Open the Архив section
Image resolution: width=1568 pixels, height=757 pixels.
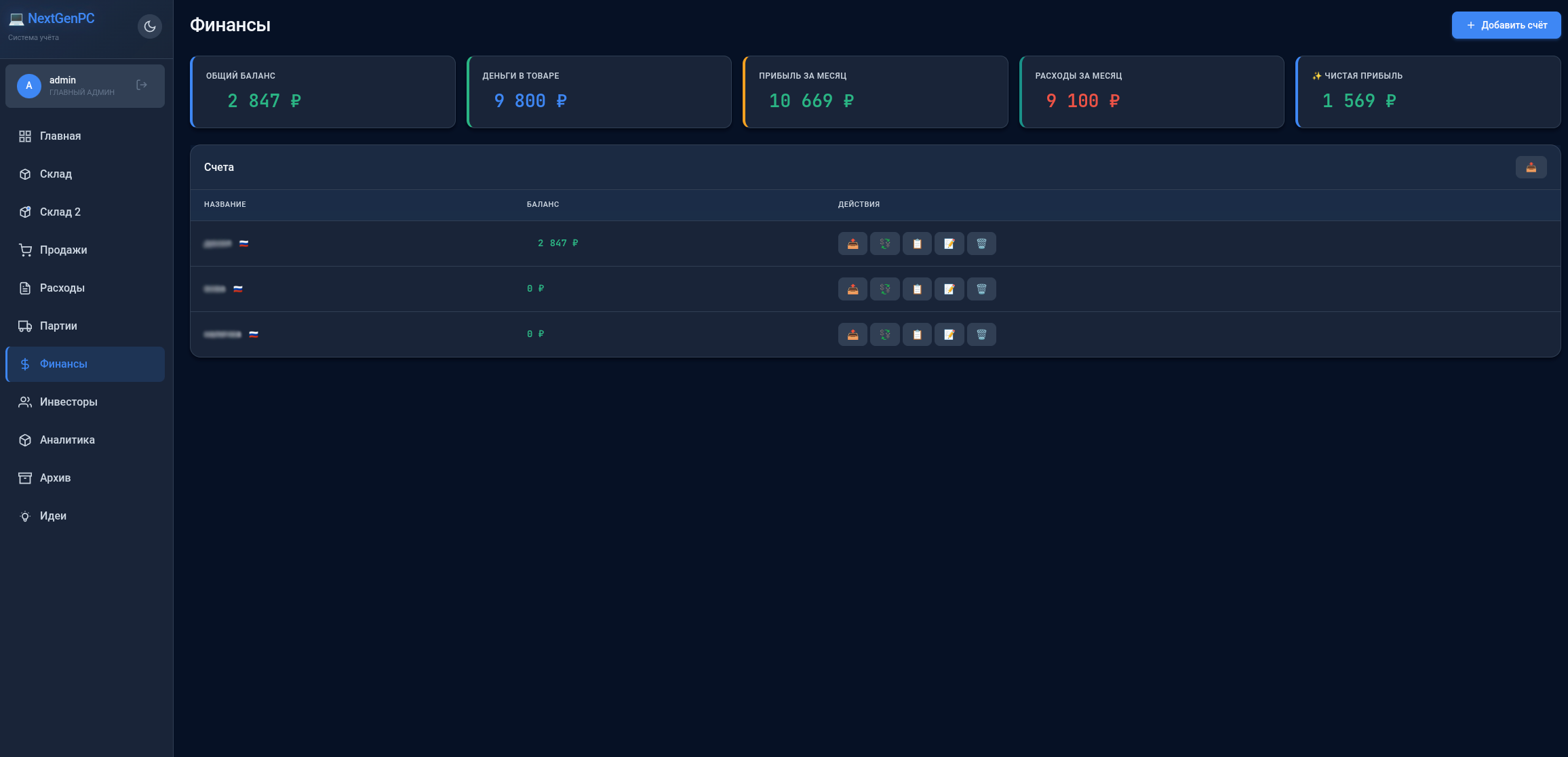(x=85, y=478)
